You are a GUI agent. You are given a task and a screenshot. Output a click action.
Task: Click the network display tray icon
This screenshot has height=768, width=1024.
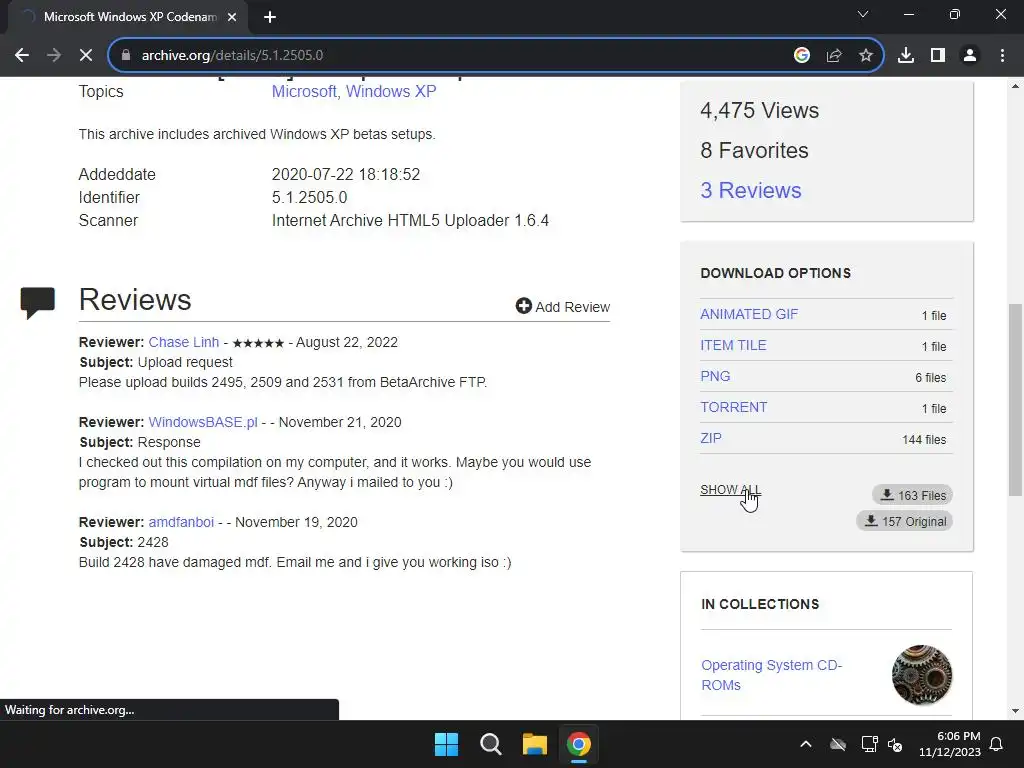coord(869,744)
